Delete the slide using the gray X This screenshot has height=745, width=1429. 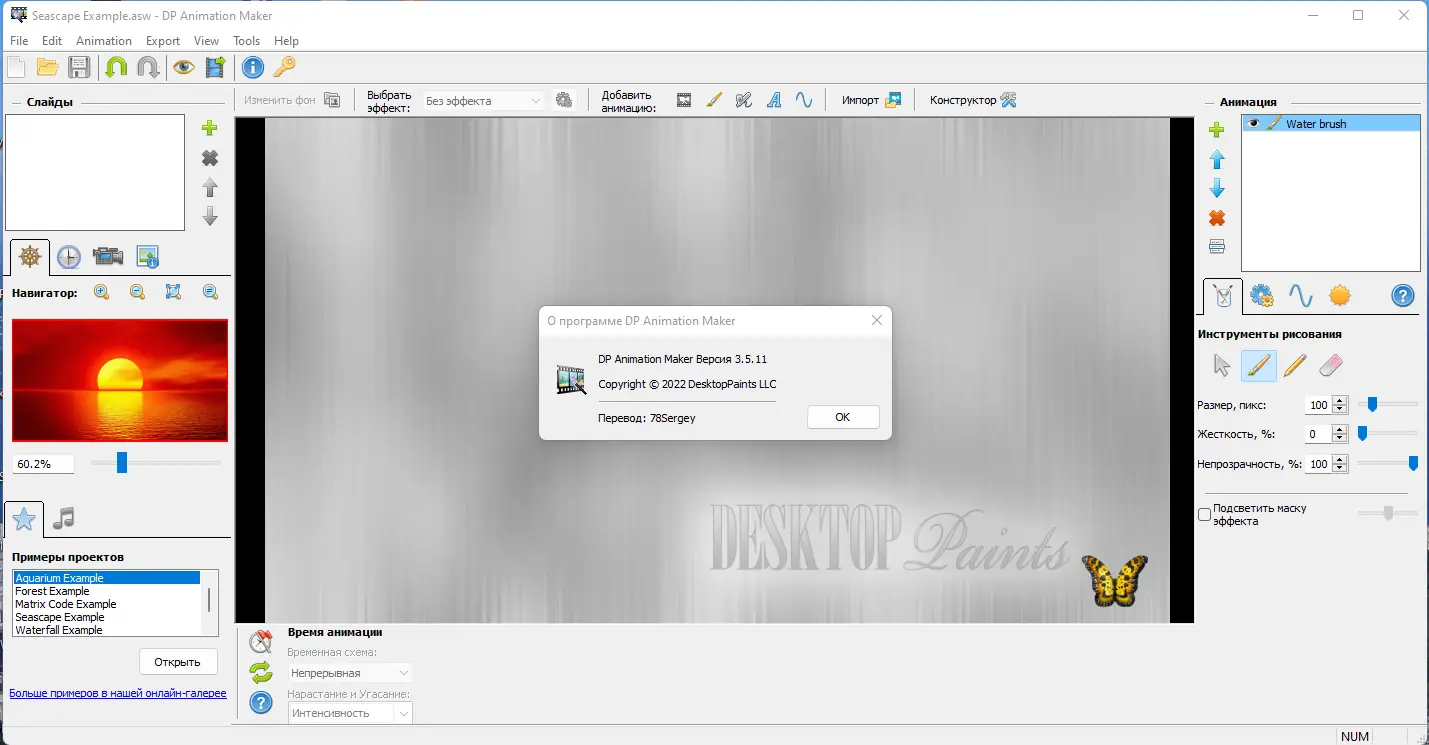tap(210, 158)
